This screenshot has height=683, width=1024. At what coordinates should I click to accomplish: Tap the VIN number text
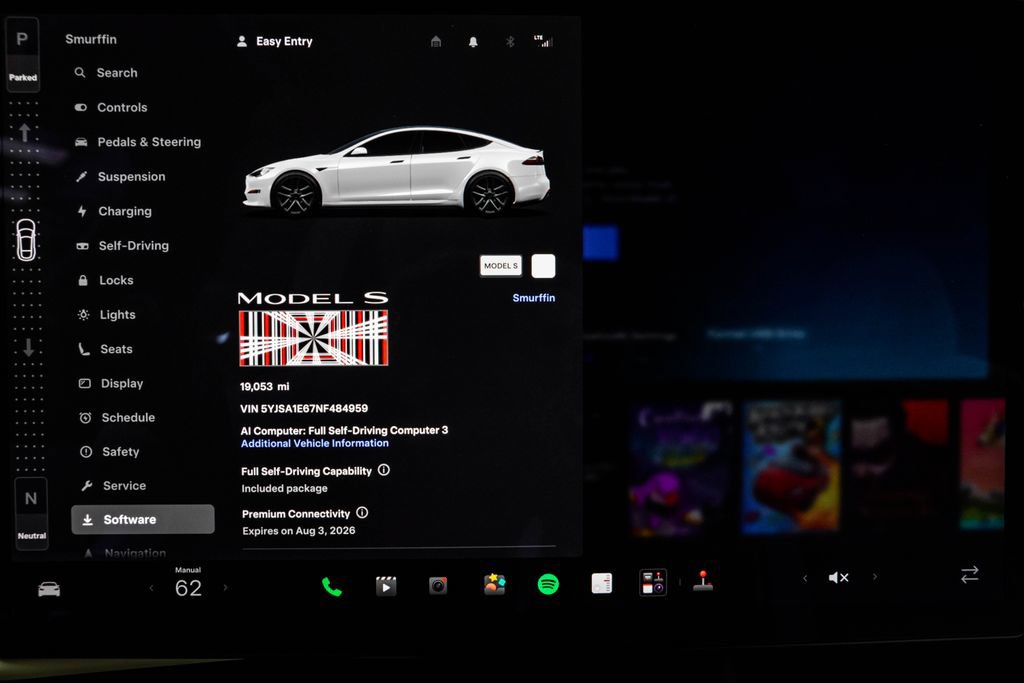tap(304, 408)
